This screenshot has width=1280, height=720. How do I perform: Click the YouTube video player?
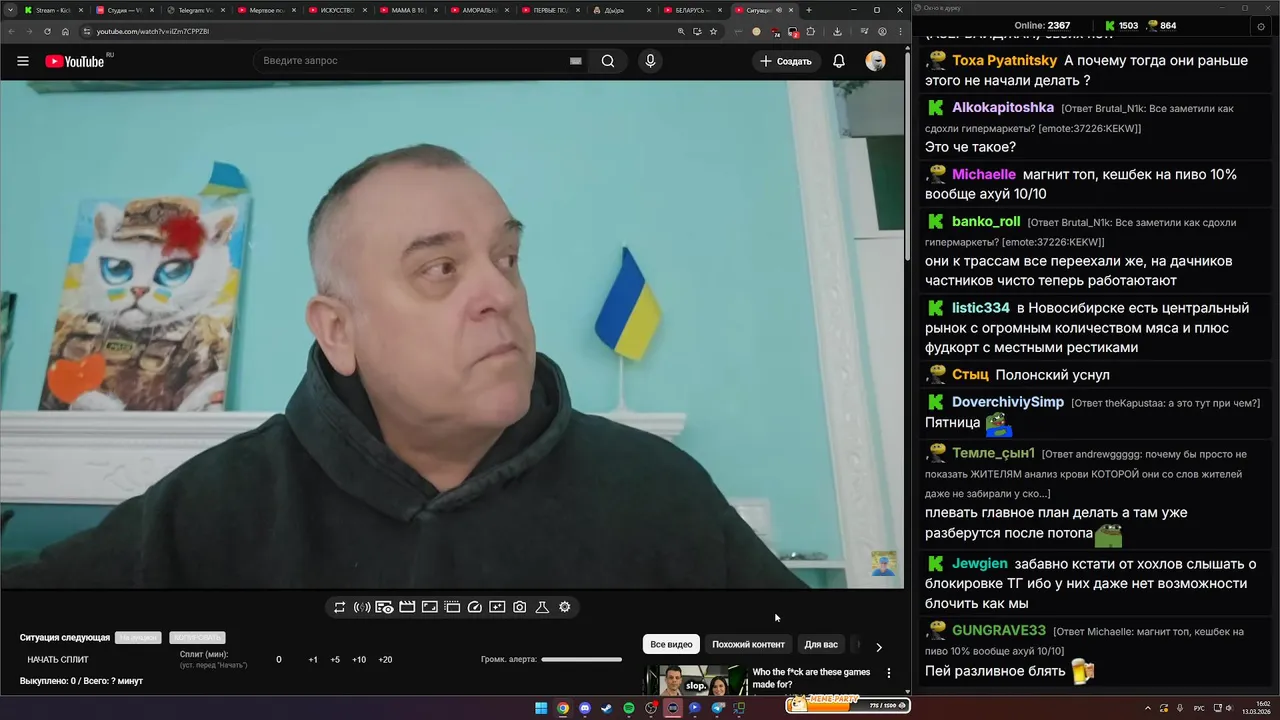tap(452, 334)
